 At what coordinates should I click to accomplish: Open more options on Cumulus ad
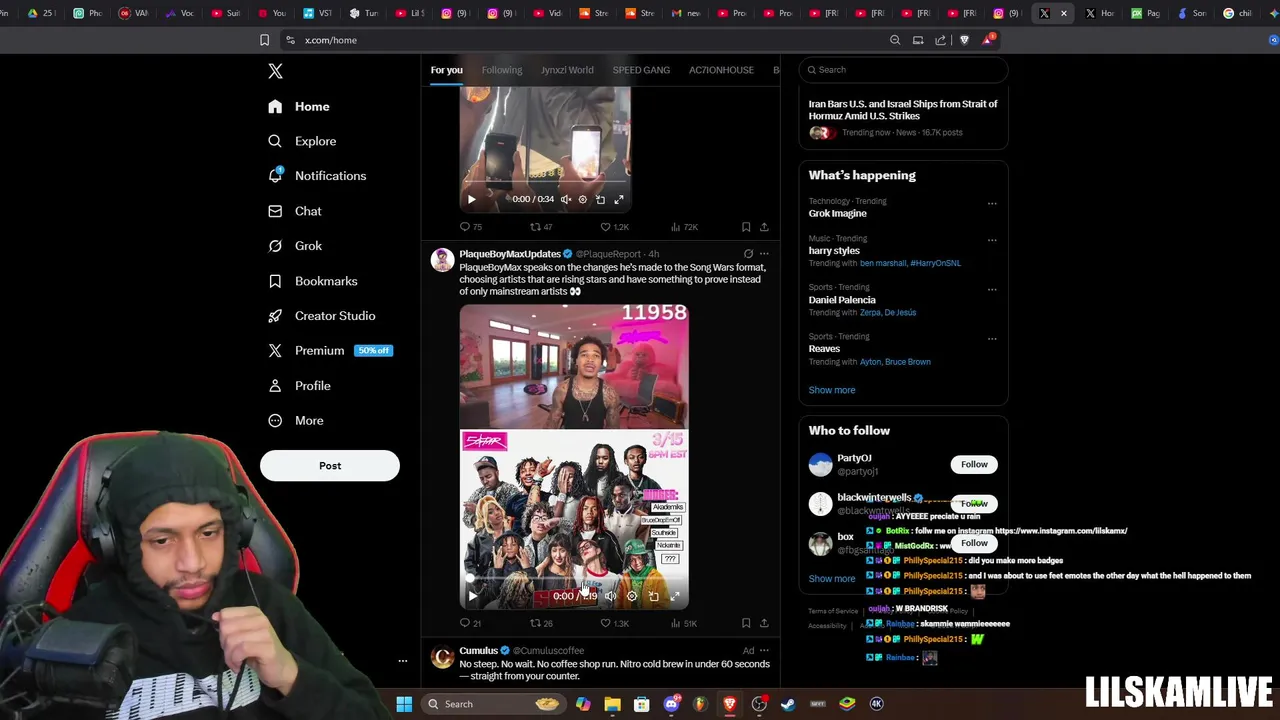tap(764, 651)
